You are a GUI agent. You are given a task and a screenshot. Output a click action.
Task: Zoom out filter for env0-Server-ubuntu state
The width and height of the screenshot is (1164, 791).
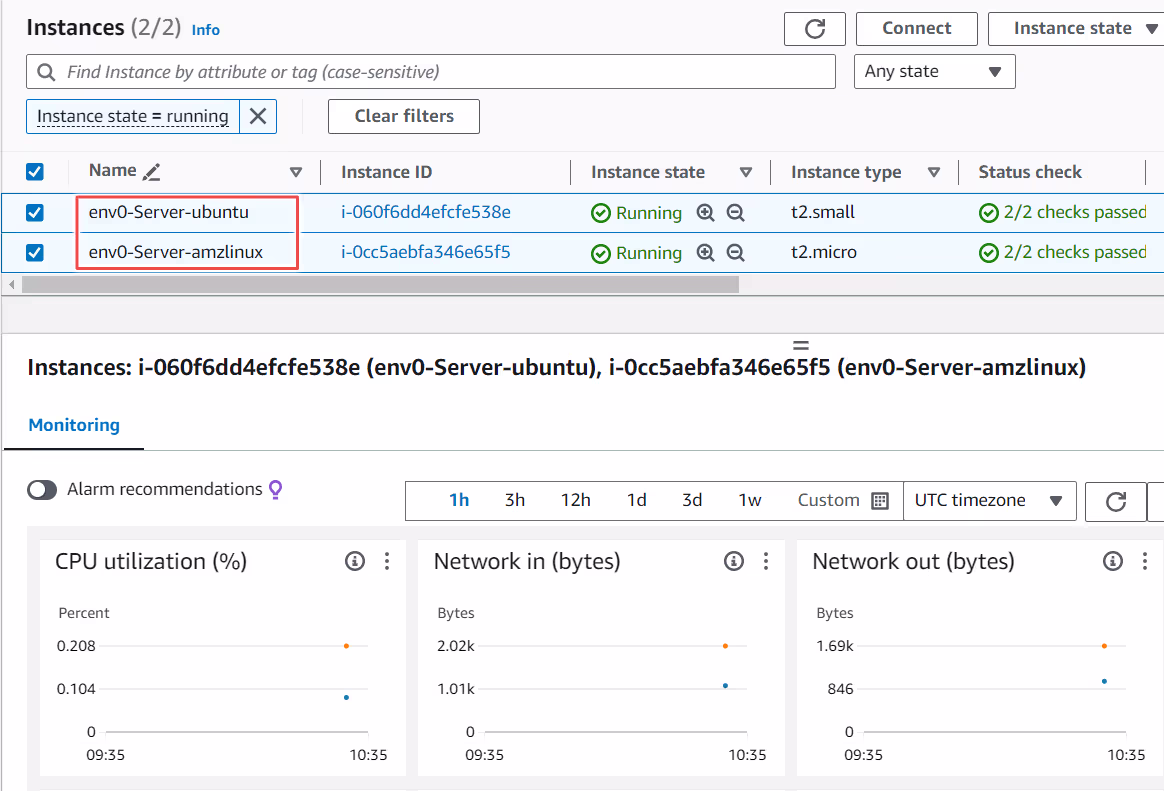[735, 213]
